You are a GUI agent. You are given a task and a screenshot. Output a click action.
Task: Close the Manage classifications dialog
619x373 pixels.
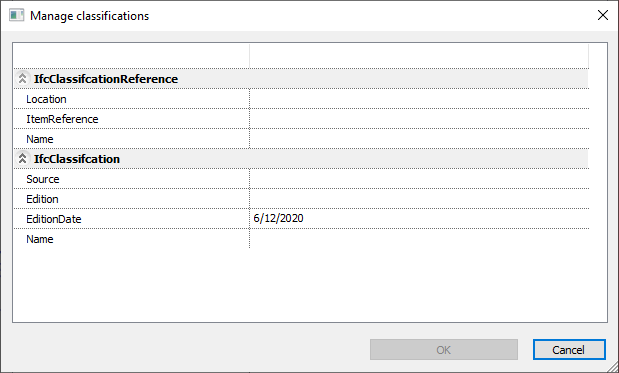(x=602, y=15)
